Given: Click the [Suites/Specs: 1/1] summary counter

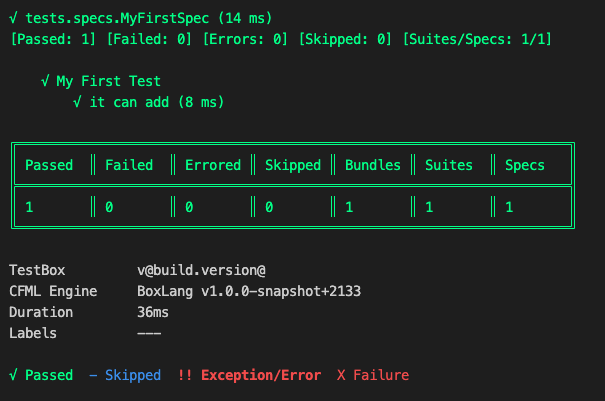Looking at the screenshot, I should tap(478, 38).
